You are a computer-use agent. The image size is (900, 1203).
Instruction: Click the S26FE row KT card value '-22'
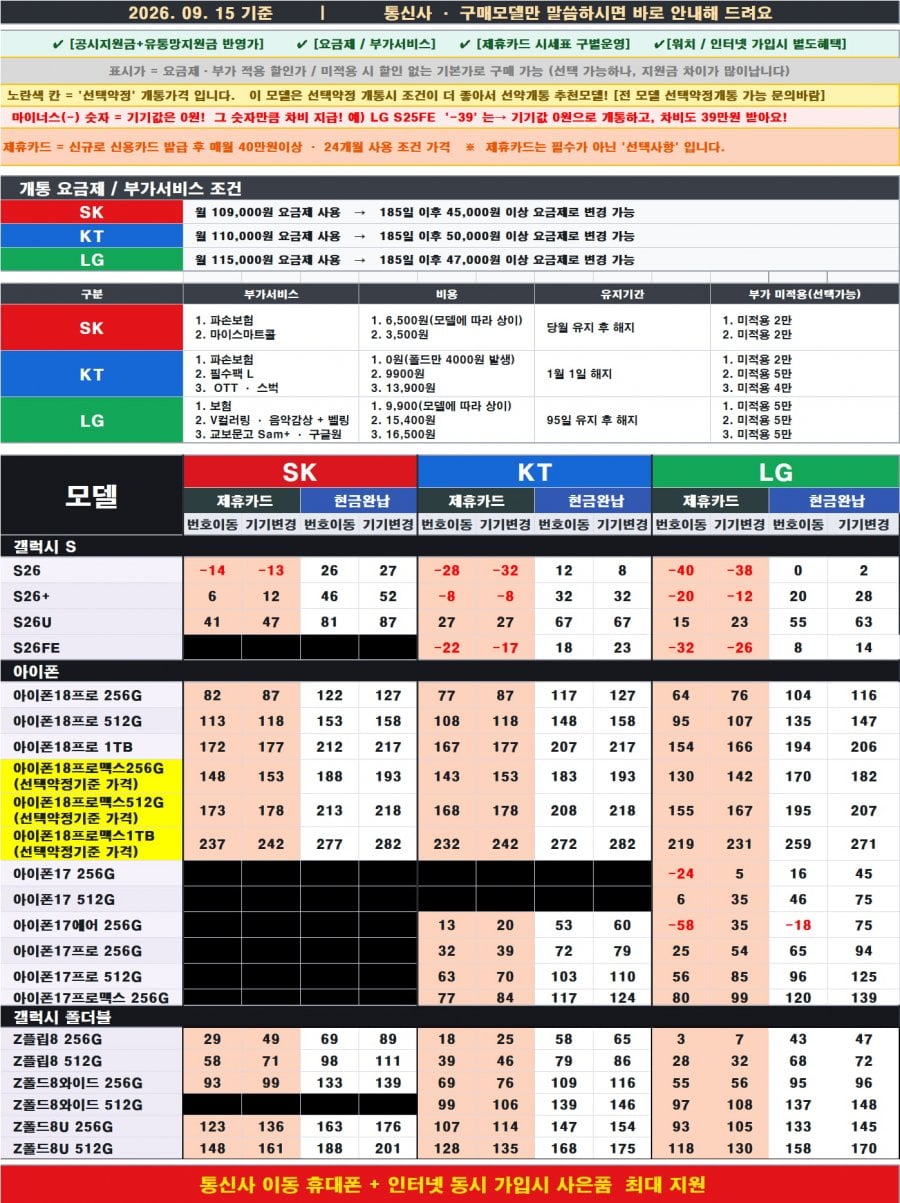(x=447, y=647)
